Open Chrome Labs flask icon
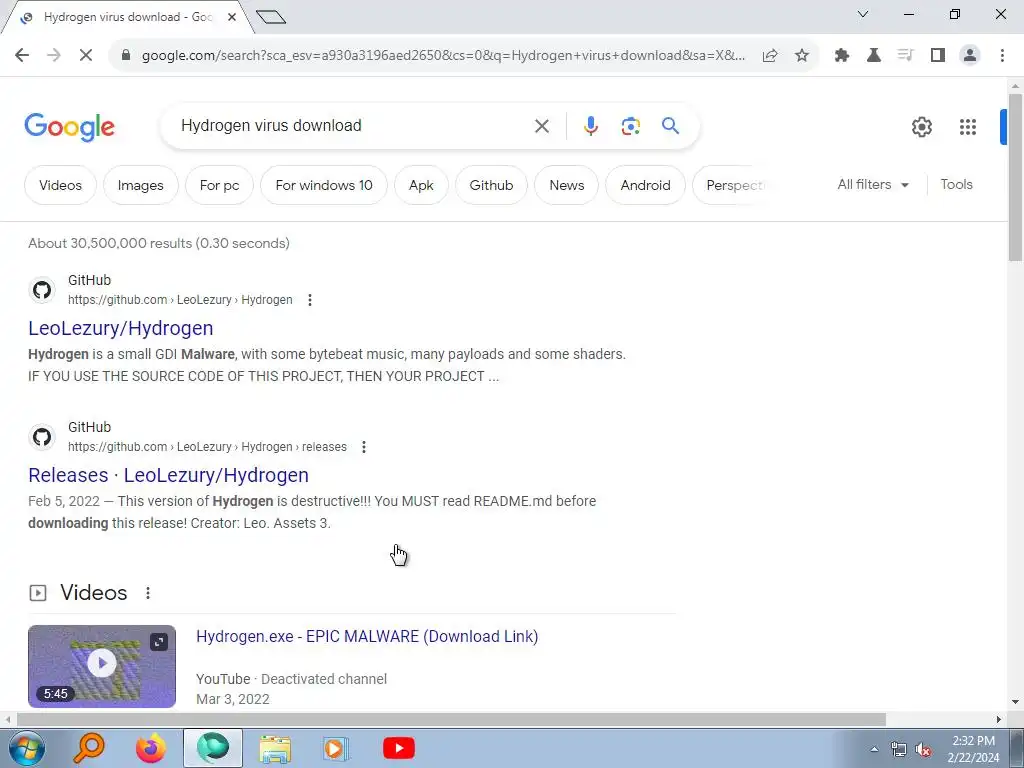This screenshot has width=1024, height=768. coord(874,56)
